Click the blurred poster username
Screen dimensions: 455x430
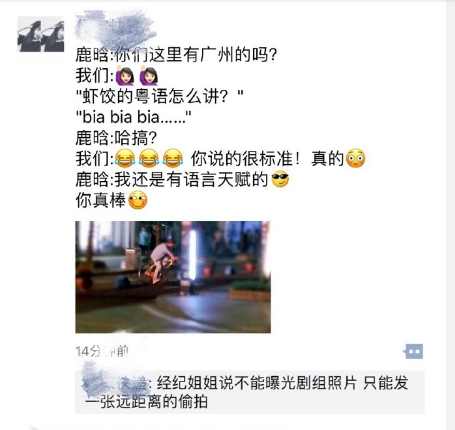pos(116,29)
